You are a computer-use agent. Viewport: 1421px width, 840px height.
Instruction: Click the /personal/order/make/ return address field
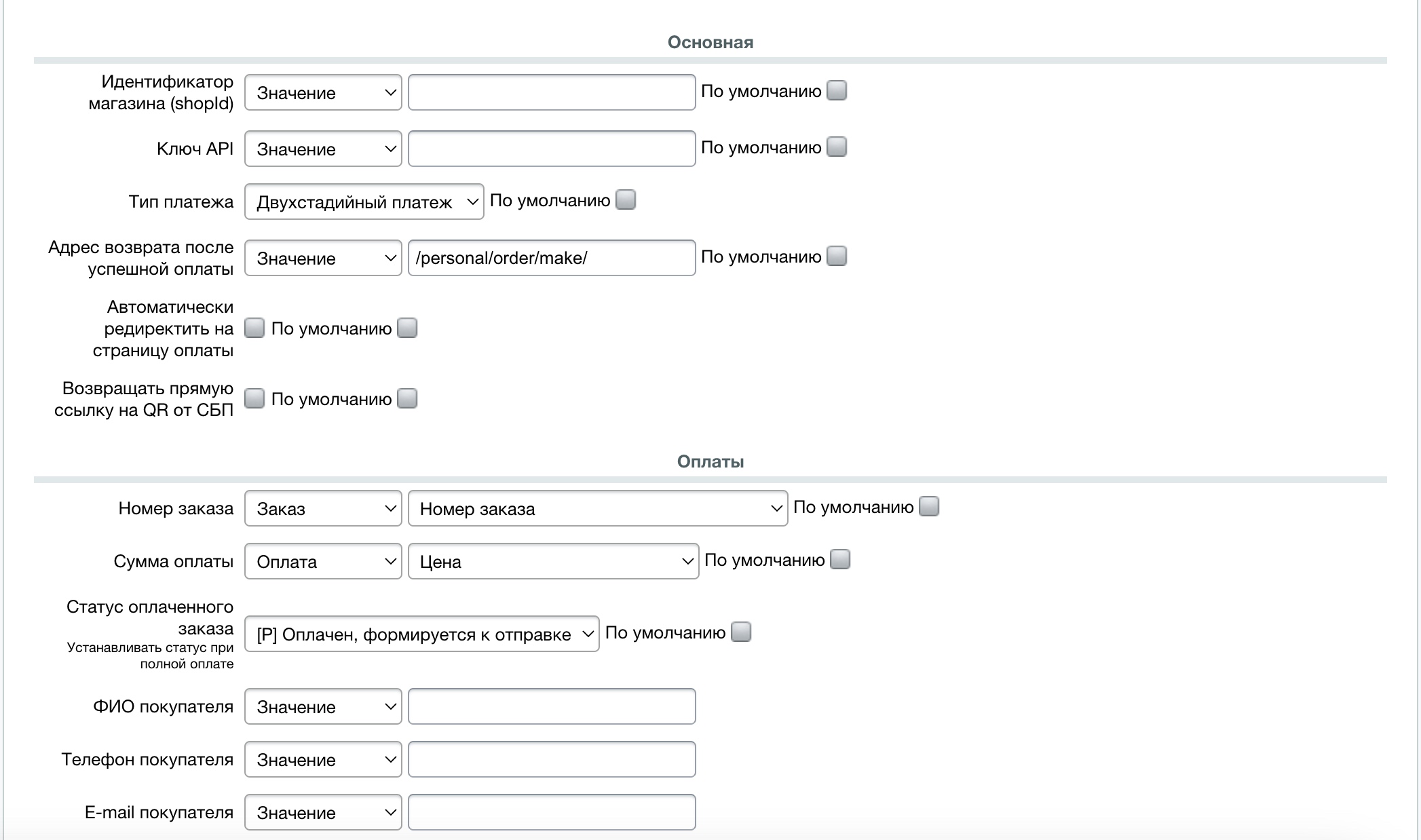(x=552, y=258)
